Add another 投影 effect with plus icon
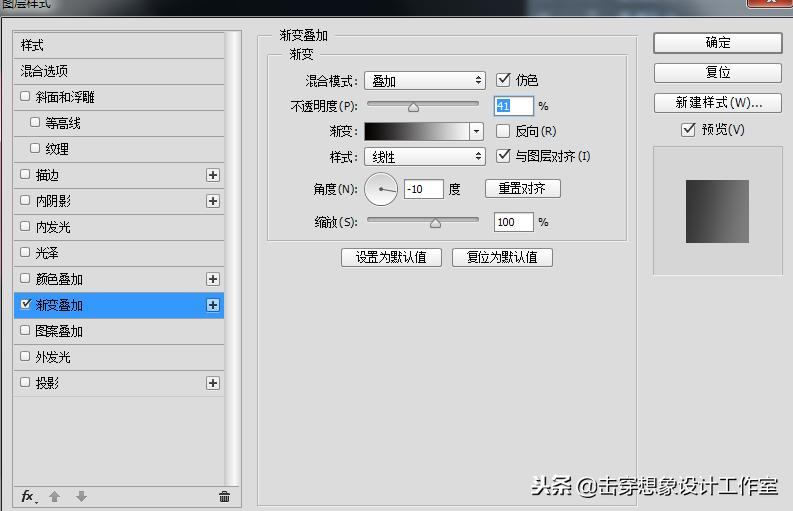The width and height of the screenshot is (793, 511). click(x=213, y=383)
